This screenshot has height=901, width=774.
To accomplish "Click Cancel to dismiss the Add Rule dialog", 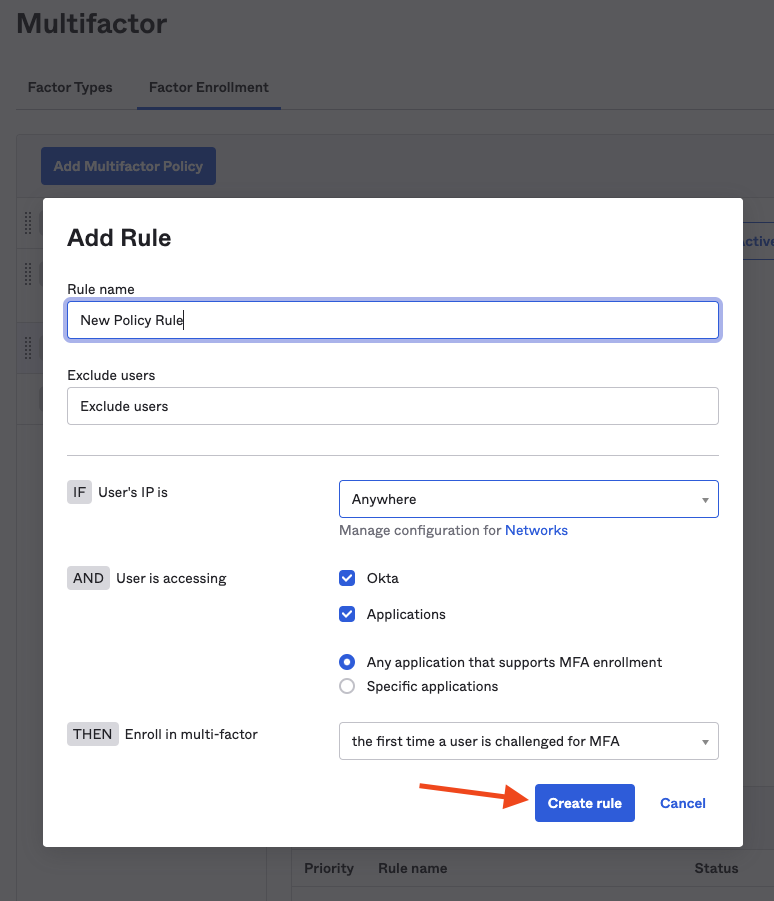I will tap(682, 803).
